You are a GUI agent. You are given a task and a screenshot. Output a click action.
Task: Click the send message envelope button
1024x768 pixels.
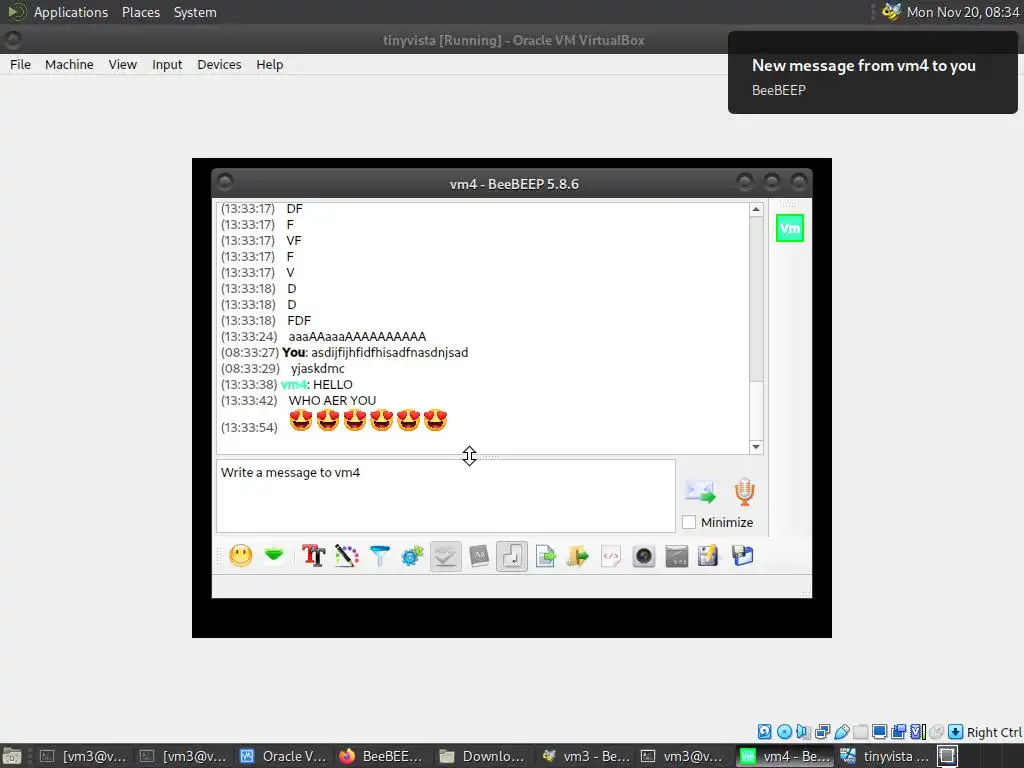click(700, 492)
